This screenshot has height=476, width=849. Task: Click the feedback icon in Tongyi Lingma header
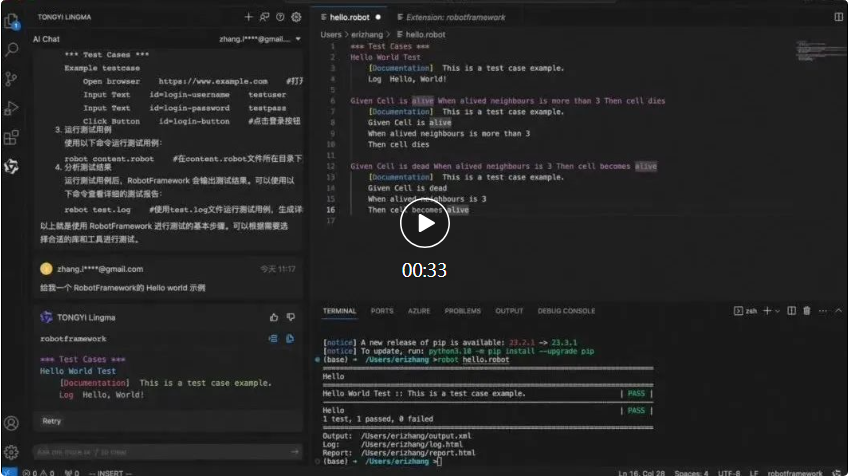(264, 17)
